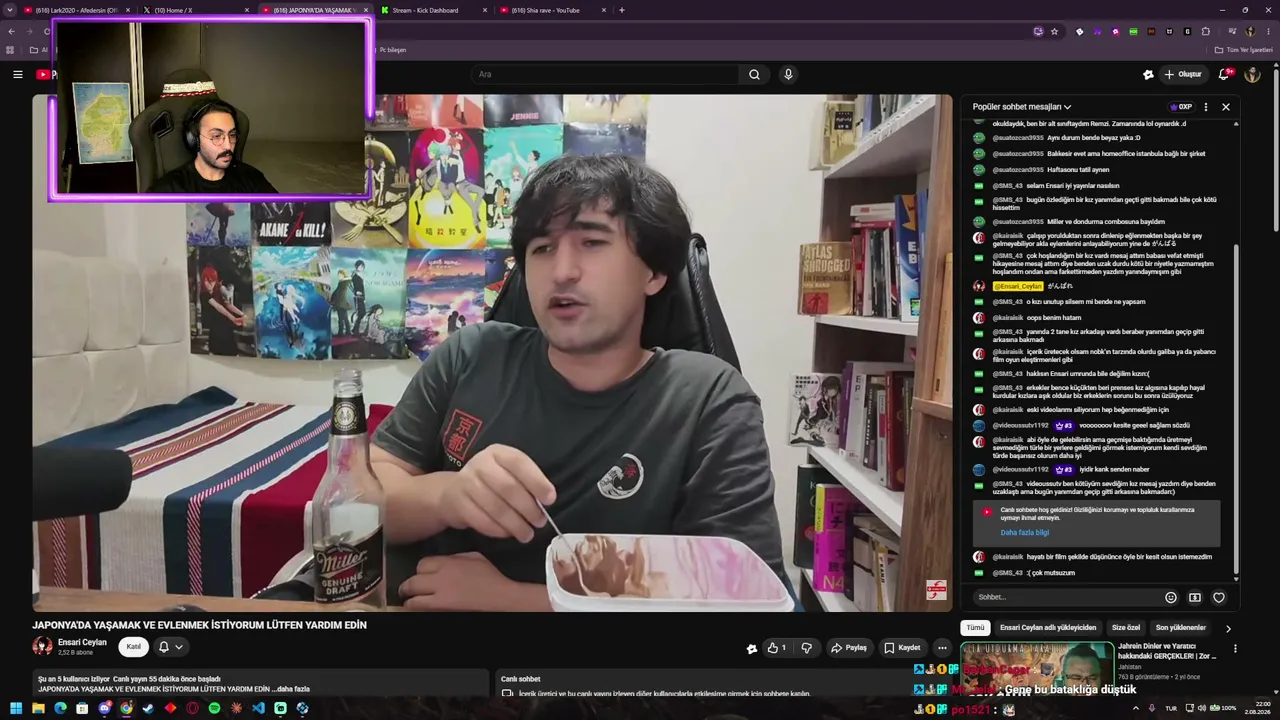1280x720 pixels.
Task: Open the 0XP crown badge in chat
Action: (x=1181, y=107)
